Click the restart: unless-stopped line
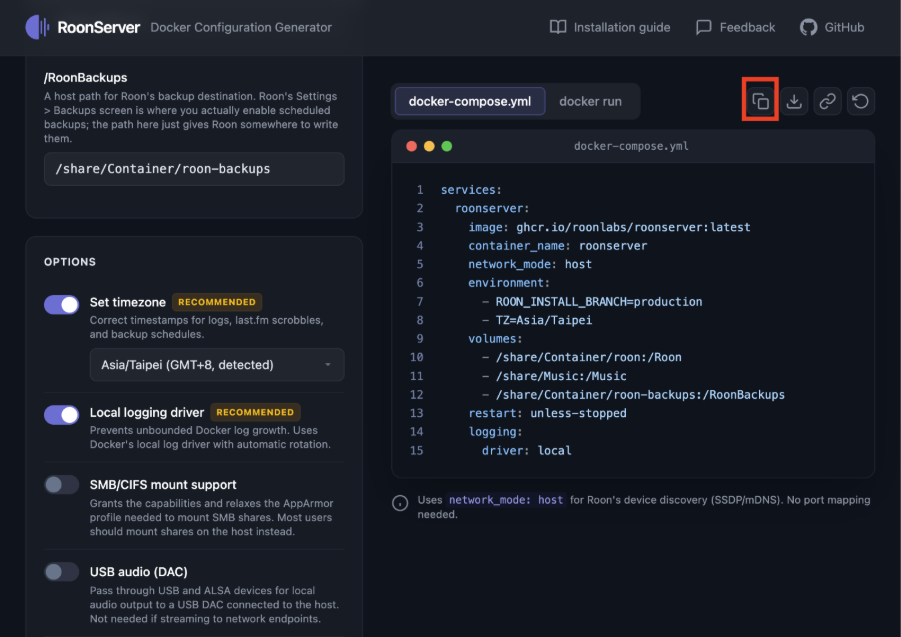 click(x=547, y=413)
